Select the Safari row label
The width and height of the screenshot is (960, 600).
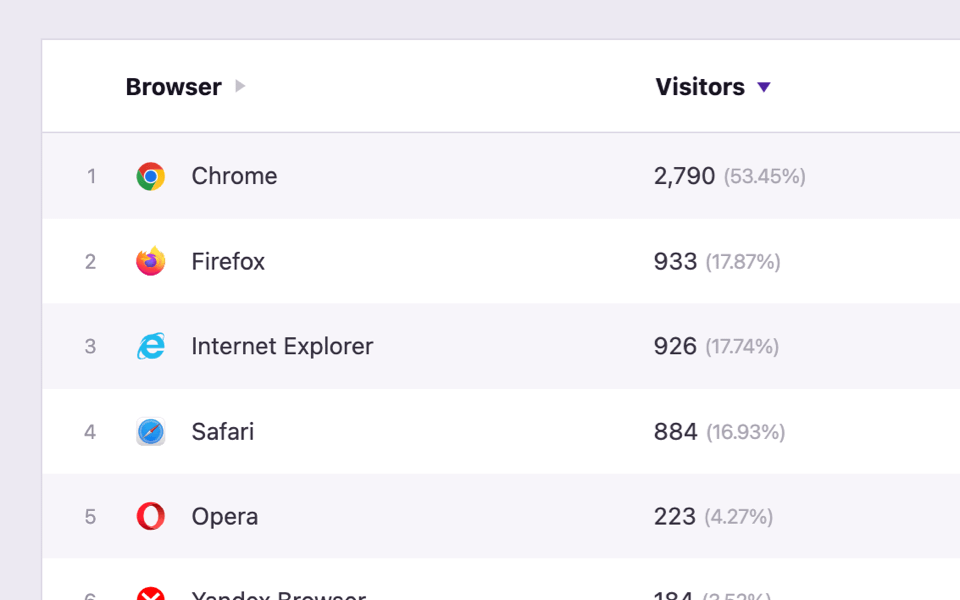point(222,432)
